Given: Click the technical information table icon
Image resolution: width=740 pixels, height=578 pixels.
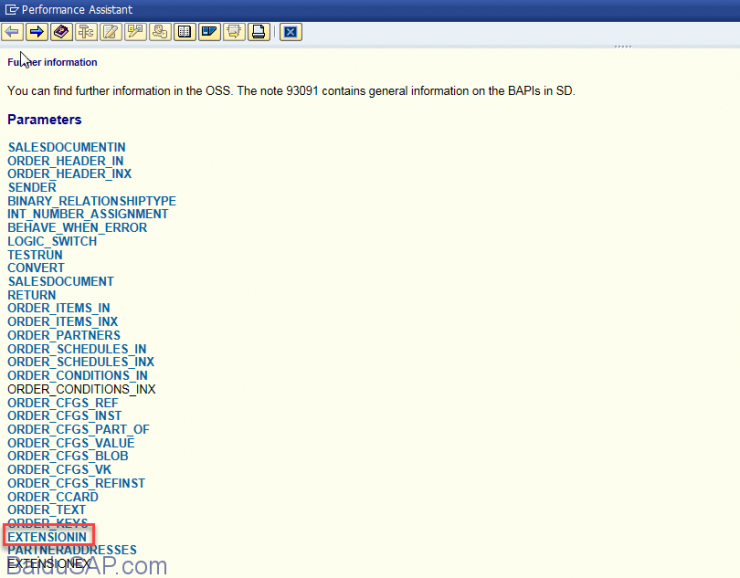Looking at the screenshot, I should tap(184, 32).
